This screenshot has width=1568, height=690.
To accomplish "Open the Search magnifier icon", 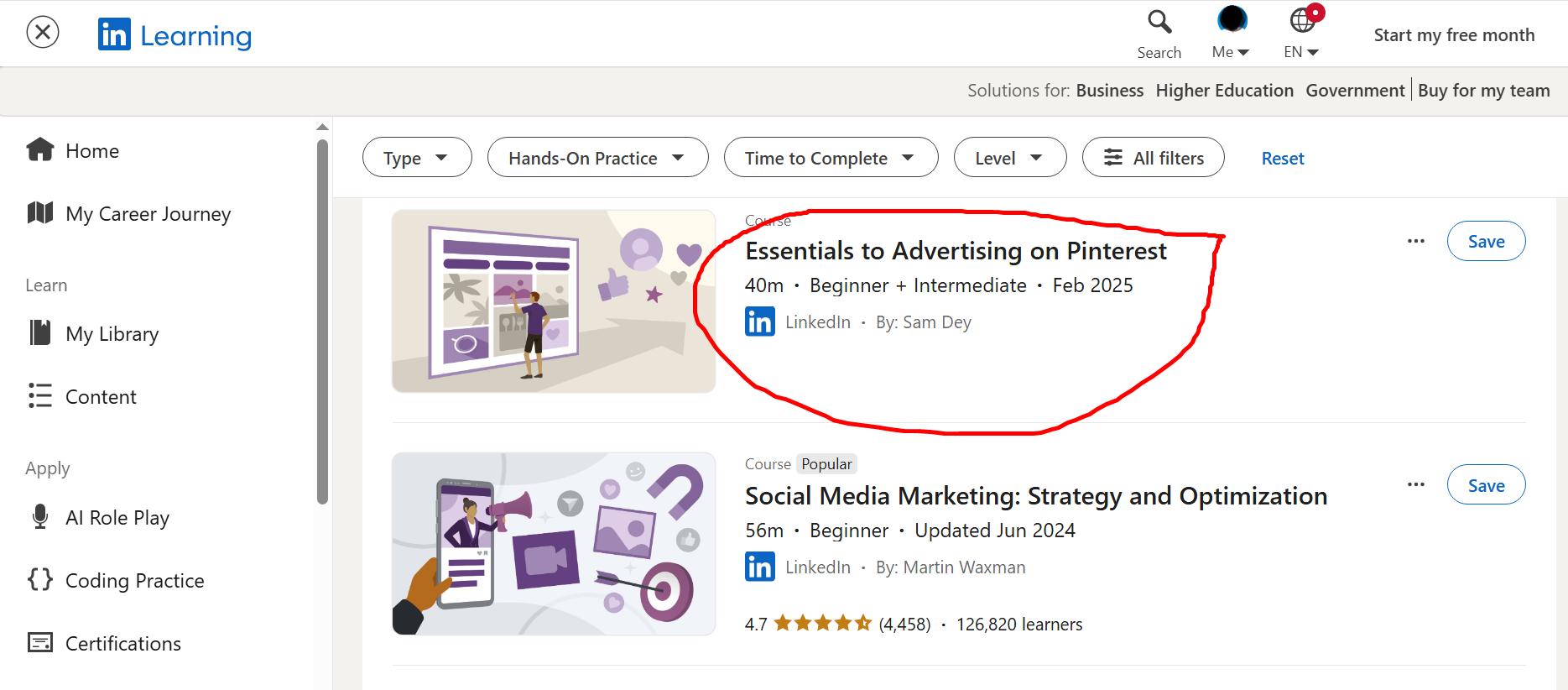I will [x=1159, y=22].
